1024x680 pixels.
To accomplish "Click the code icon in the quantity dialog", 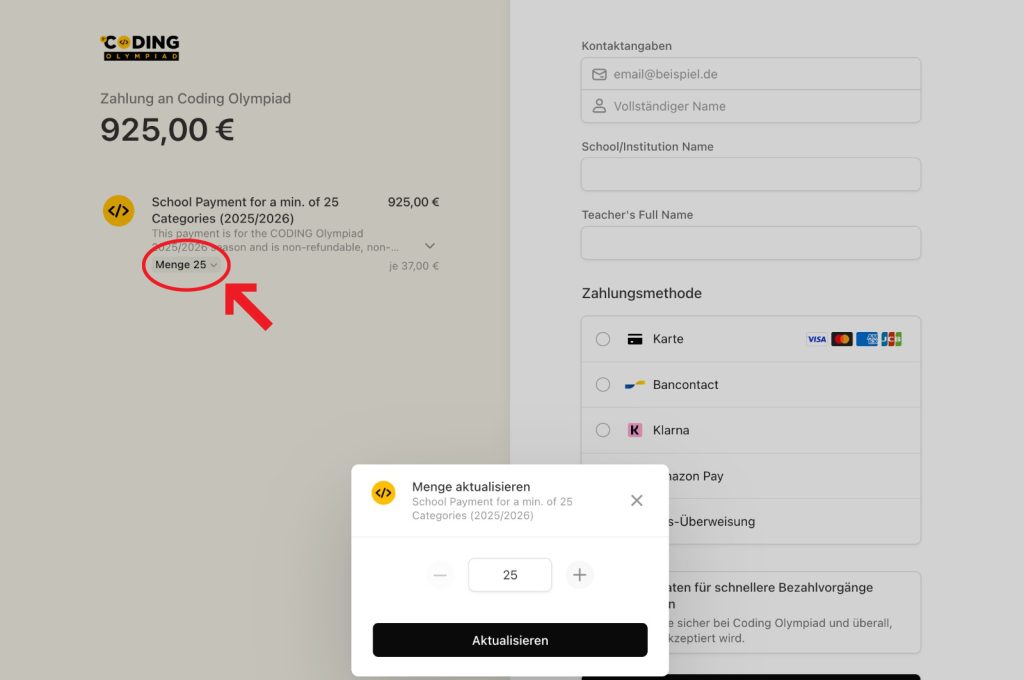I will (383, 493).
